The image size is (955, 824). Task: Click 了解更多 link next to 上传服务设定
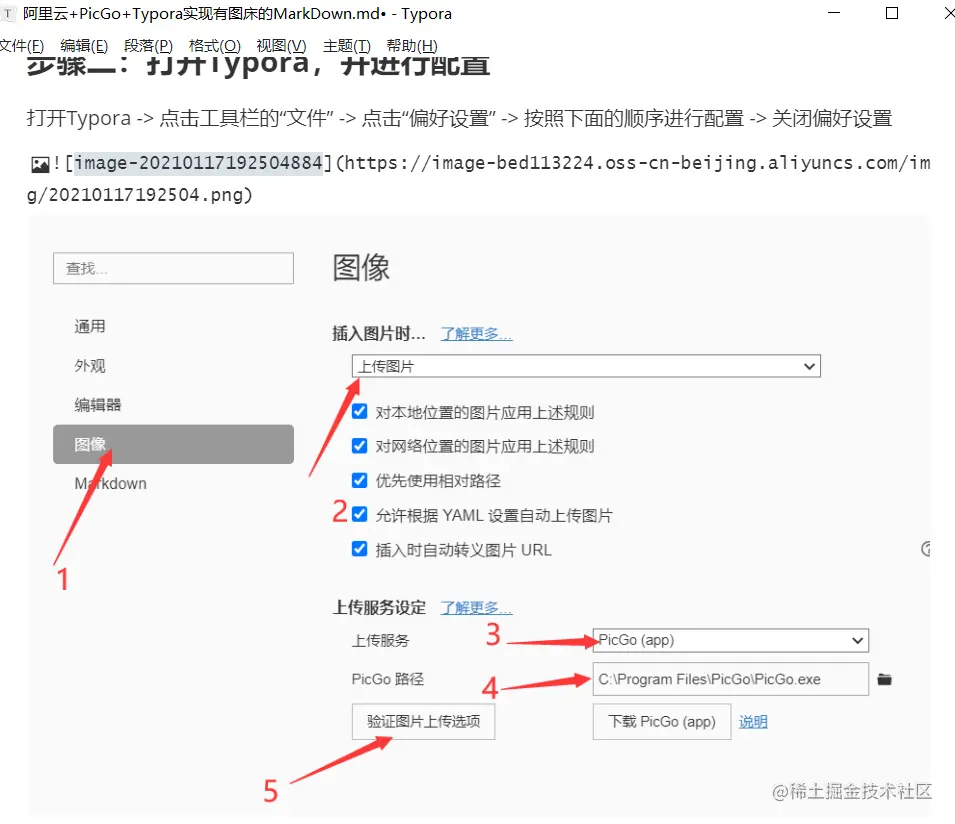[x=476, y=608]
